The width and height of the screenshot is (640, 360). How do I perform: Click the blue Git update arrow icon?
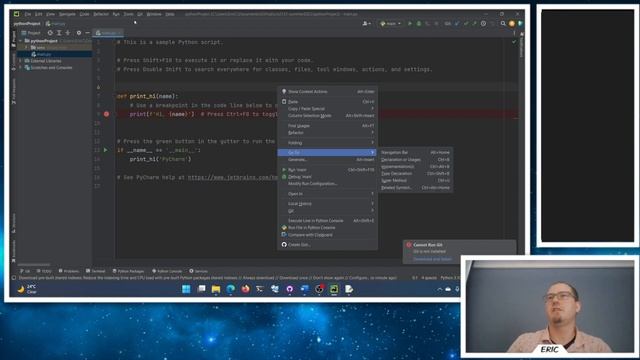click(457, 24)
